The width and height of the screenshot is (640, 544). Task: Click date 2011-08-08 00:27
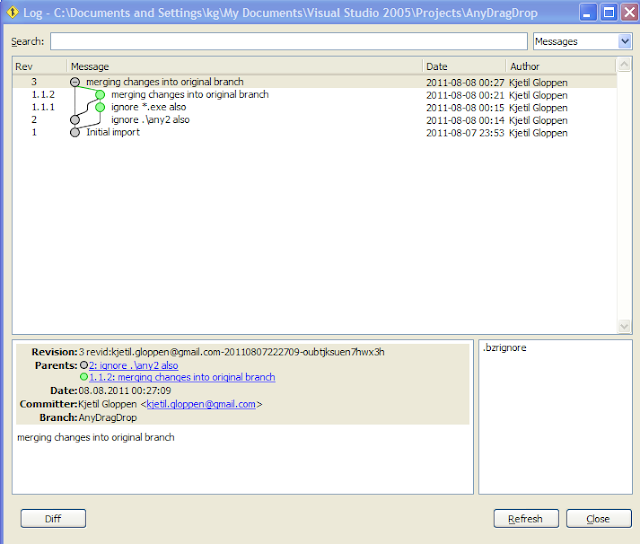coord(465,82)
